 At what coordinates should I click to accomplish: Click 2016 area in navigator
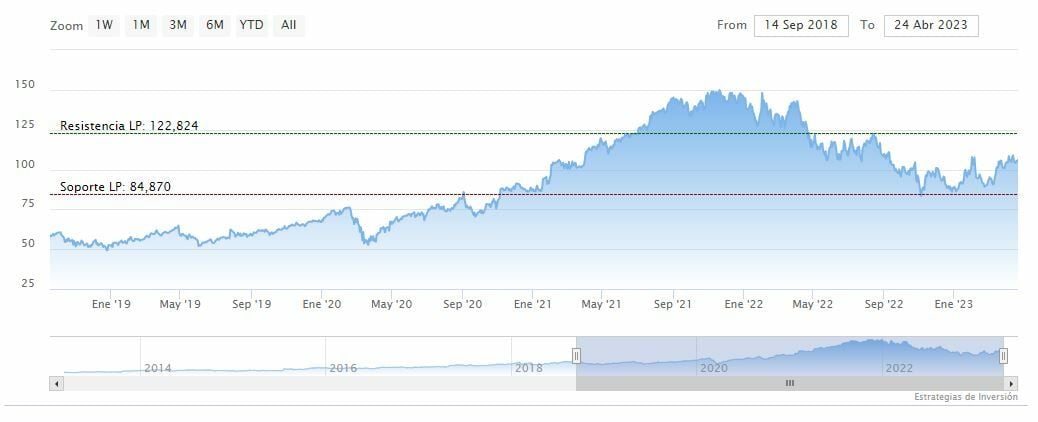click(x=343, y=368)
